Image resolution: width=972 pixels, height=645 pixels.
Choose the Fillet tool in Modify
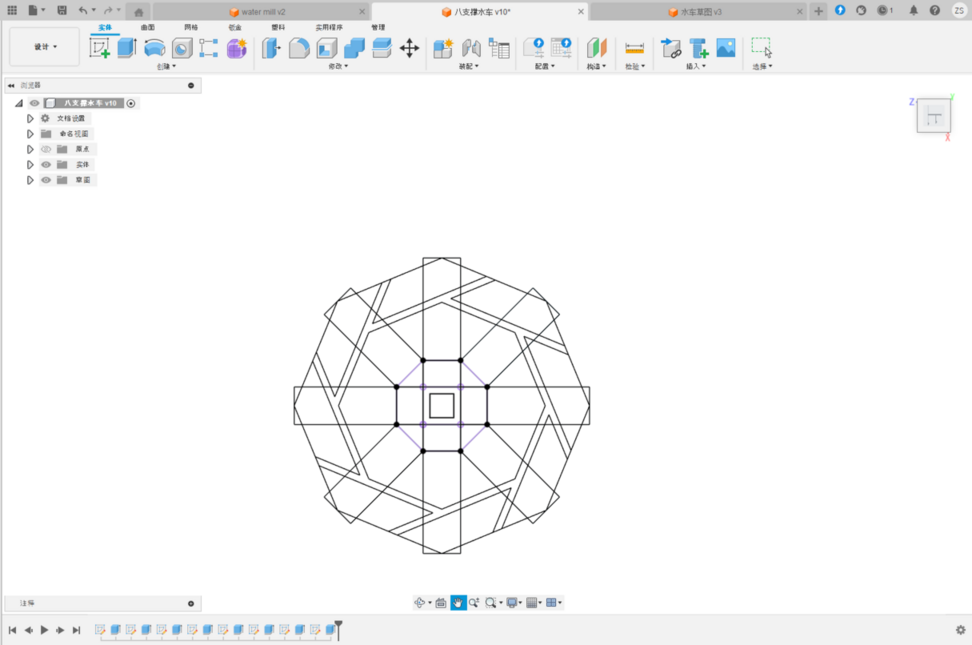(299, 48)
